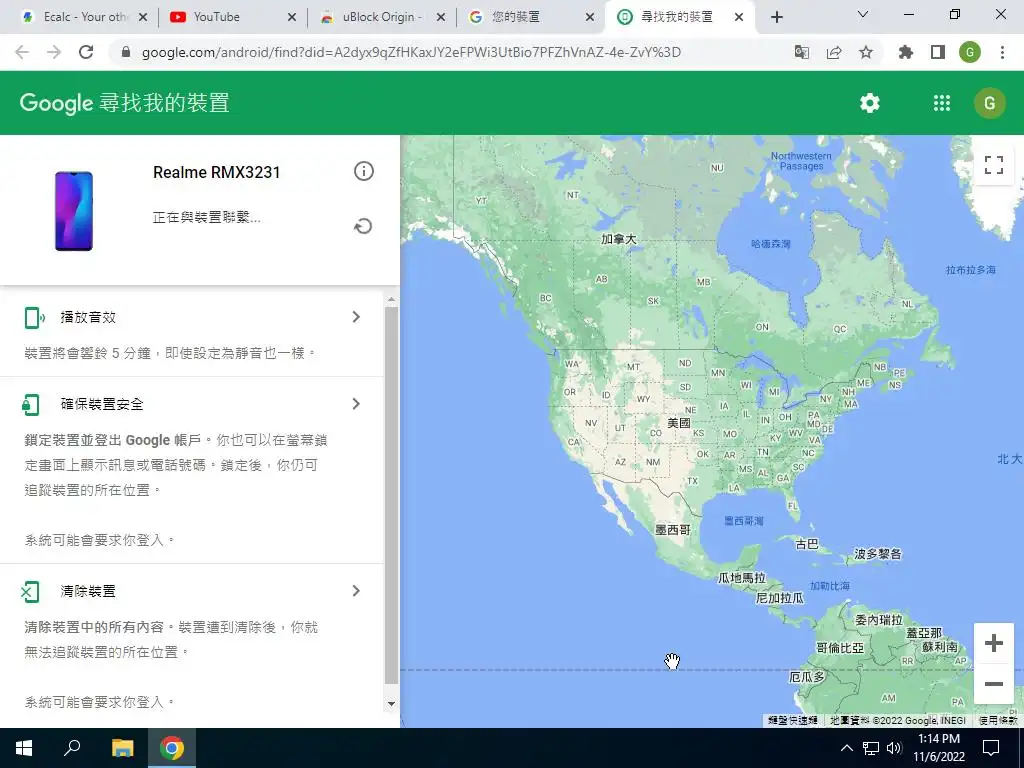Click the sidebar scrollbar thumb

[391, 495]
